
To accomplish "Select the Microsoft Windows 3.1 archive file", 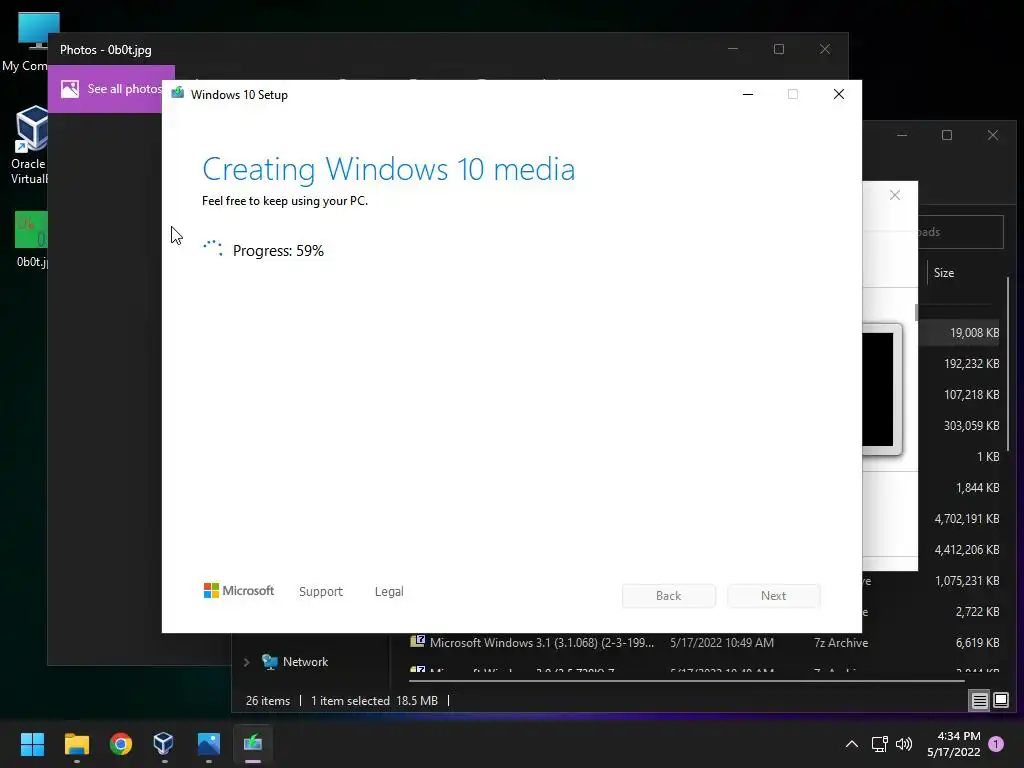I will (x=541, y=643).
